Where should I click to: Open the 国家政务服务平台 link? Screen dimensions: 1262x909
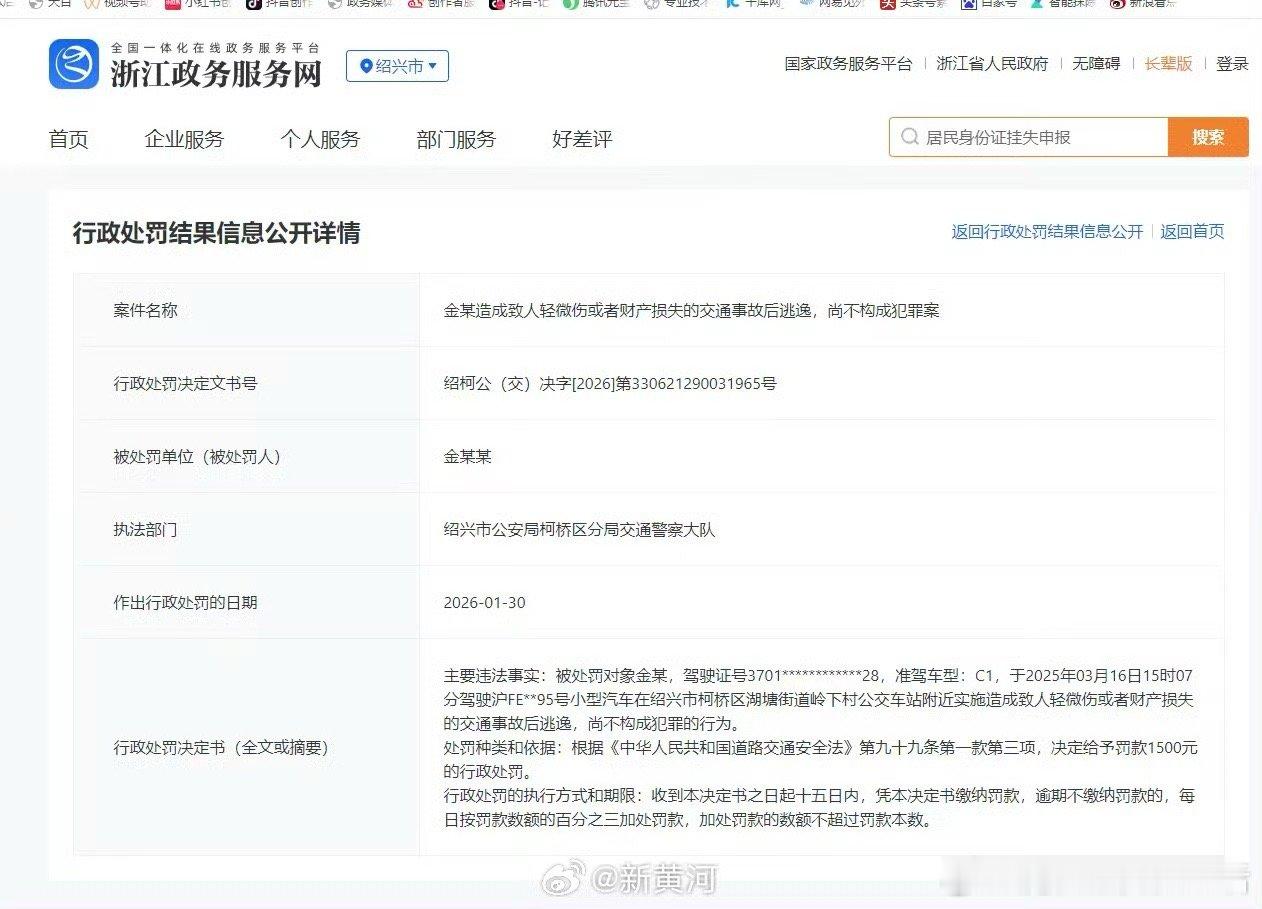point(848,64)
